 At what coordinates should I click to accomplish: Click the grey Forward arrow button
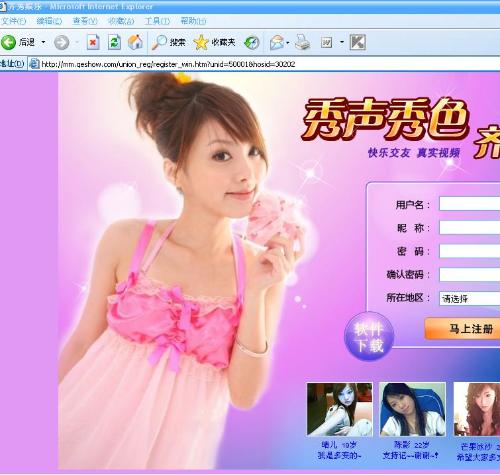click(x=62, y=42)
